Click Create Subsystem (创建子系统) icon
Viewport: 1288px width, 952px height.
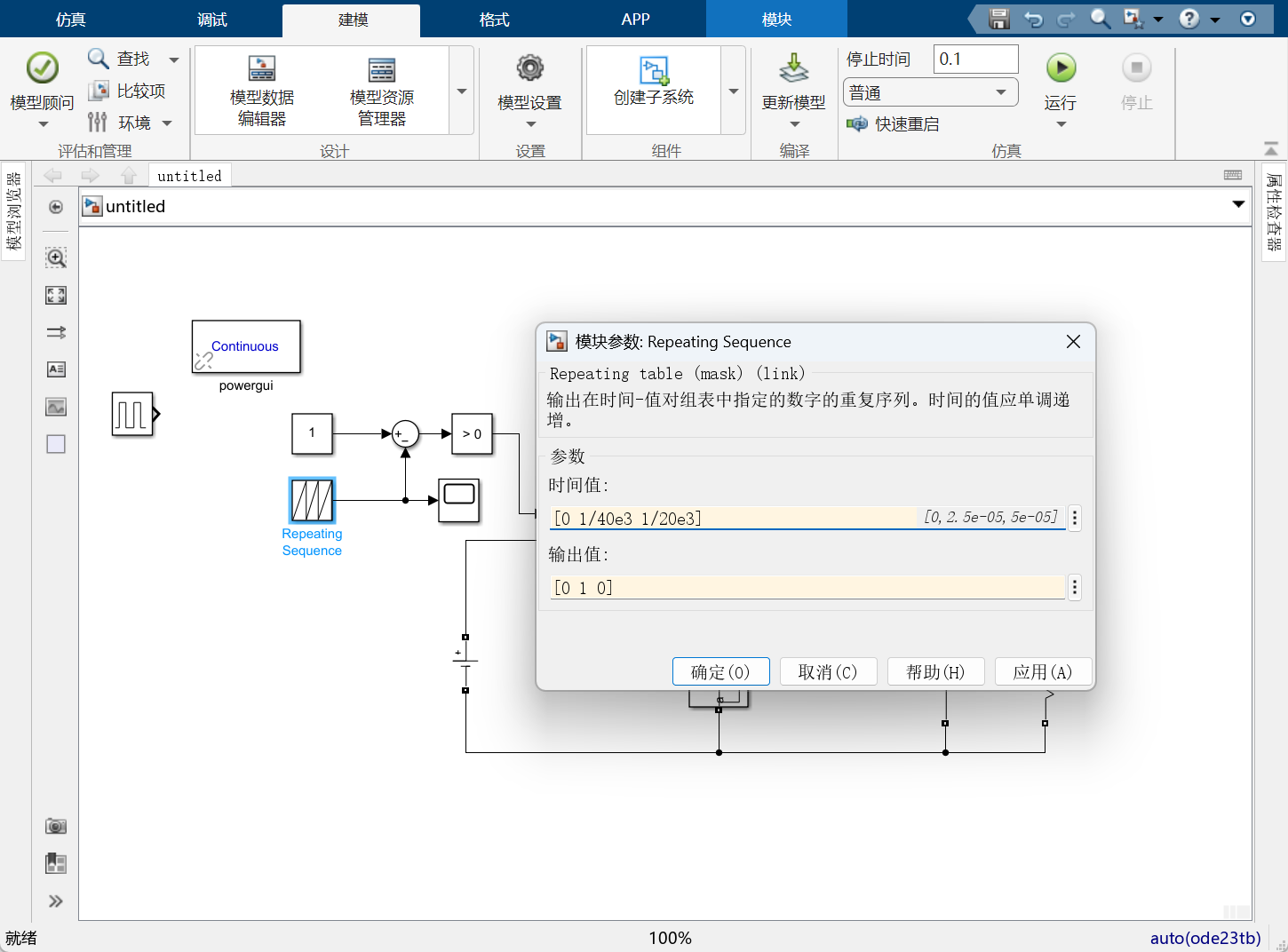pyautogui.click(x=654, y=70)
